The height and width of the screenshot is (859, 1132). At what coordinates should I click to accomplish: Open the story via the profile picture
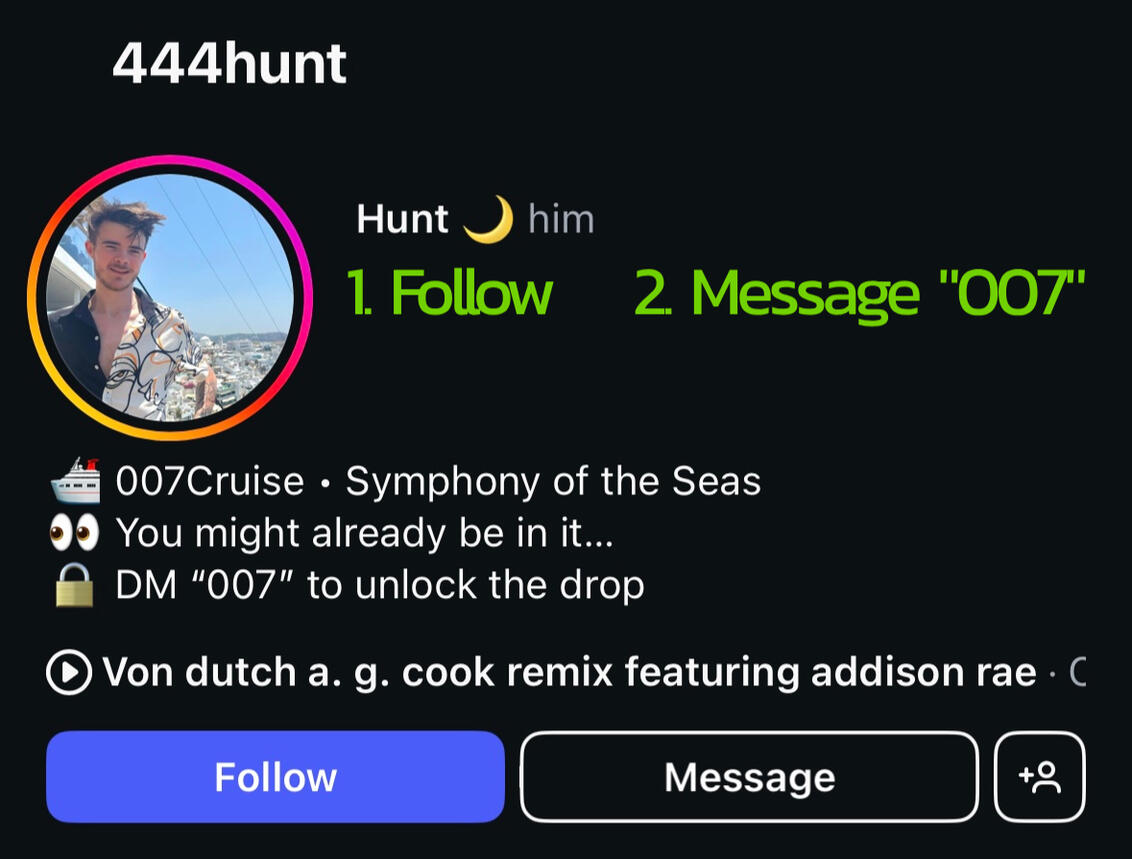pos(170,297)
